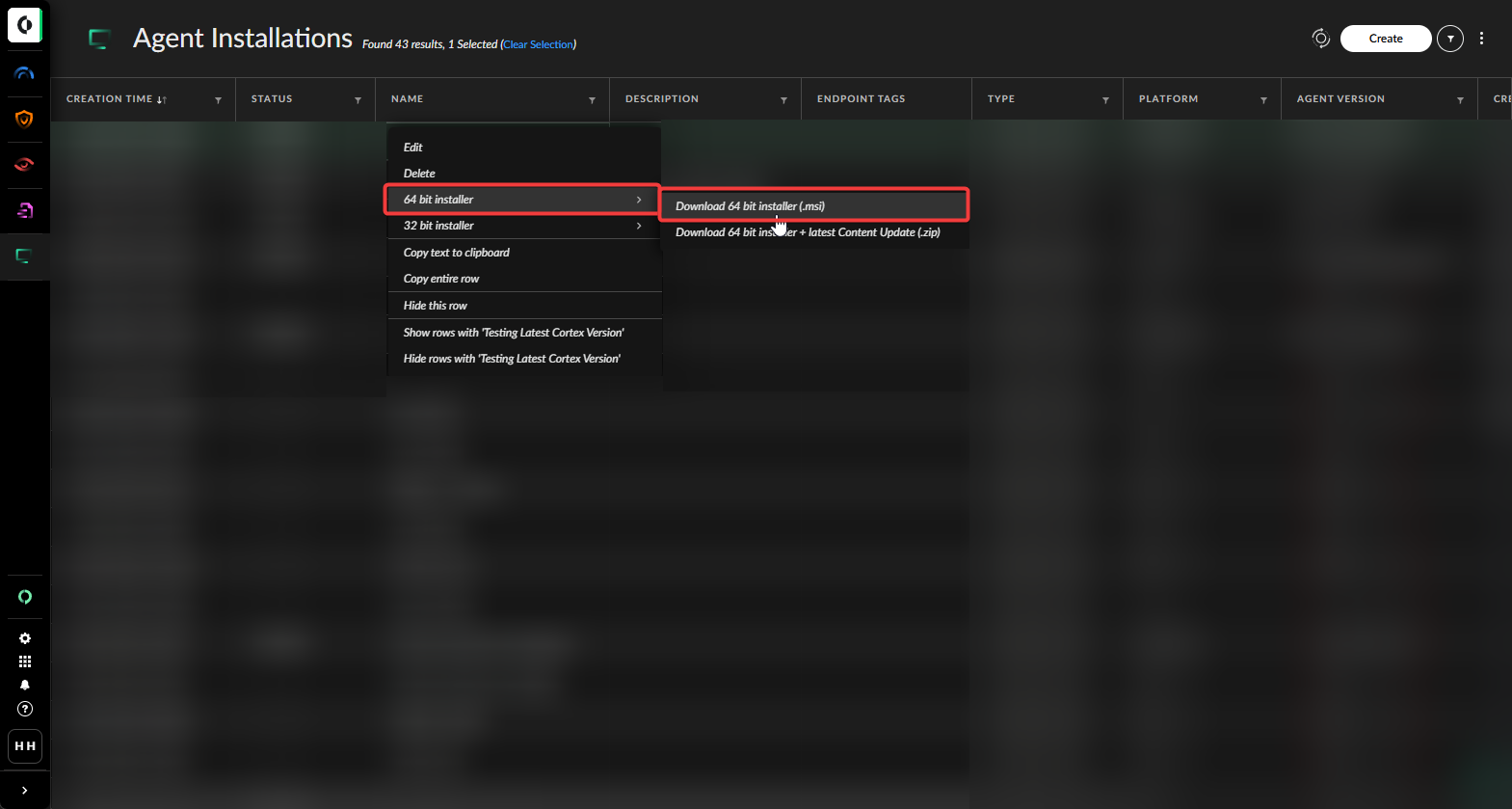The image size is (1512, 809).
Task: Choose Download 64 bit installer (.msi)
Action: 813,206
